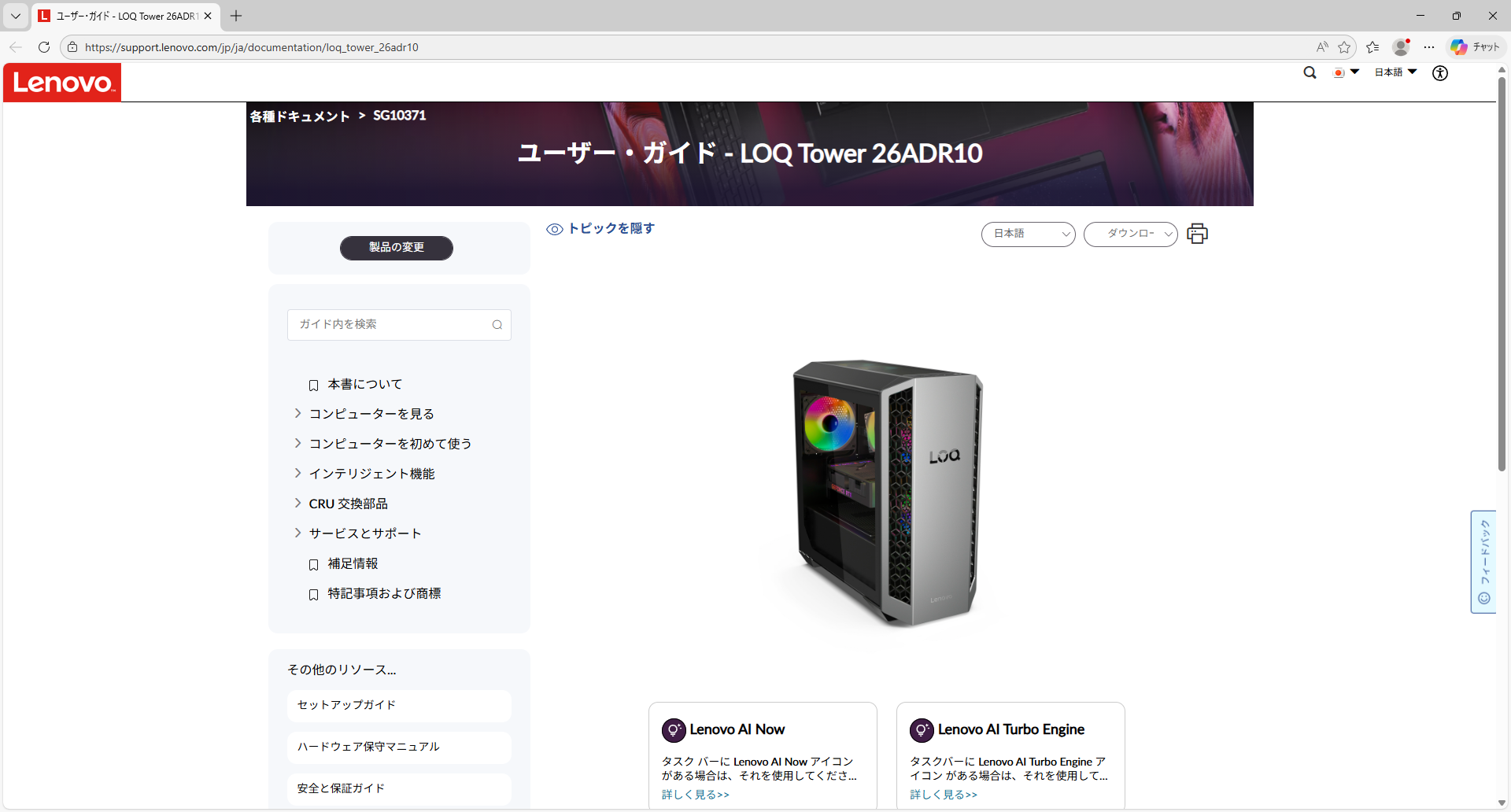
Task: Open Lenovo AI Now 詳しく見る link
Action: [x=695, y=795]
